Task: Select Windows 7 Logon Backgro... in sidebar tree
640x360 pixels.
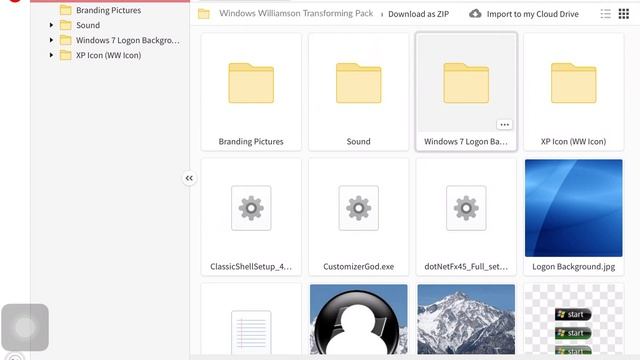Action: coord(127,40)
